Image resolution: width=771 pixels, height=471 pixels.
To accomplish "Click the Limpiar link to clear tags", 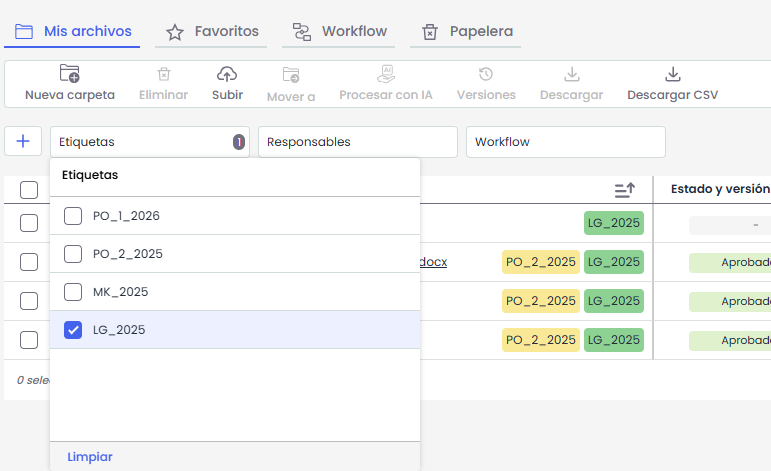I will pos(90,457).
